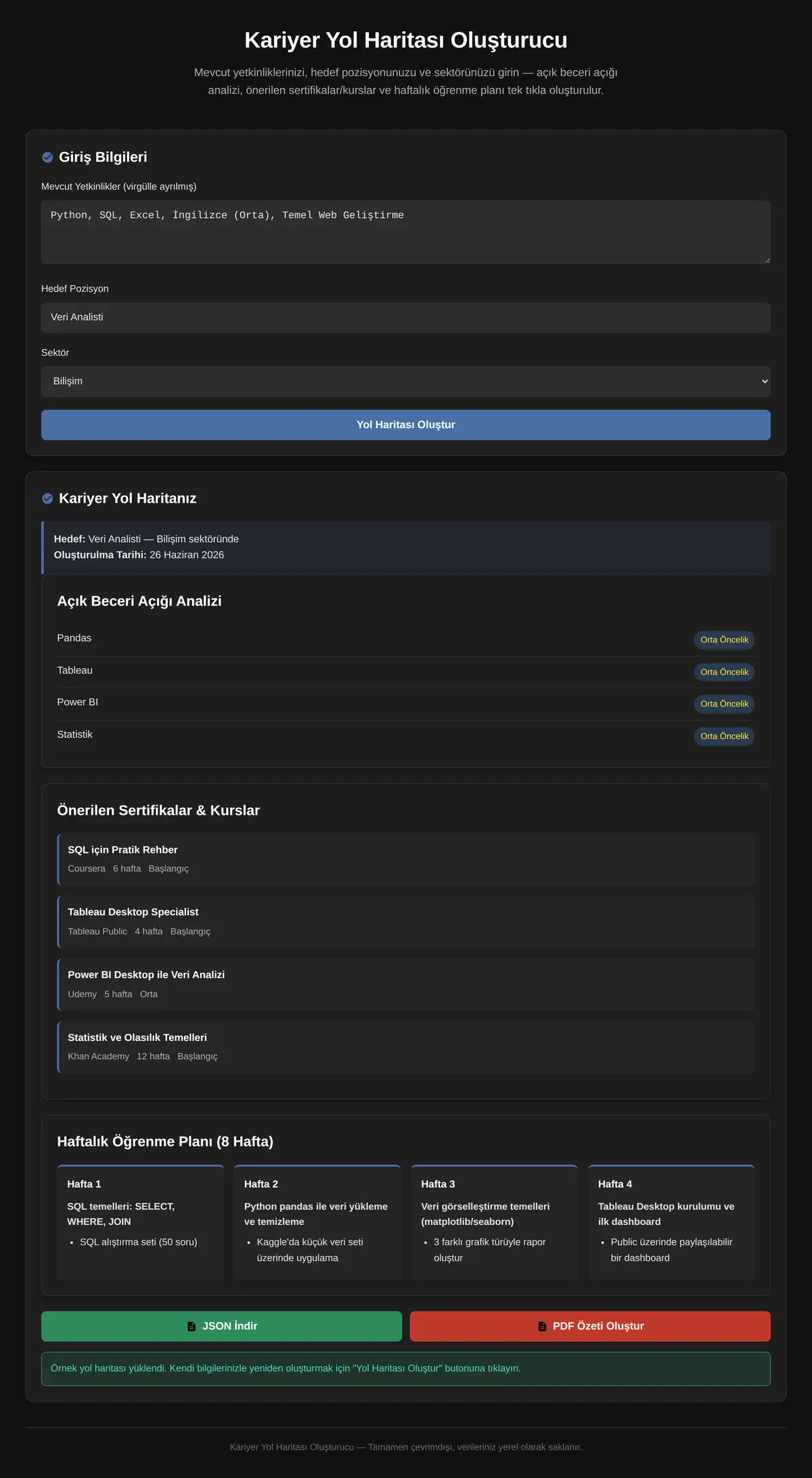Click the Hedef Pozisyon field with Veri Analisti
This screenshot has width=812, height=1478.
pos(406,317)
